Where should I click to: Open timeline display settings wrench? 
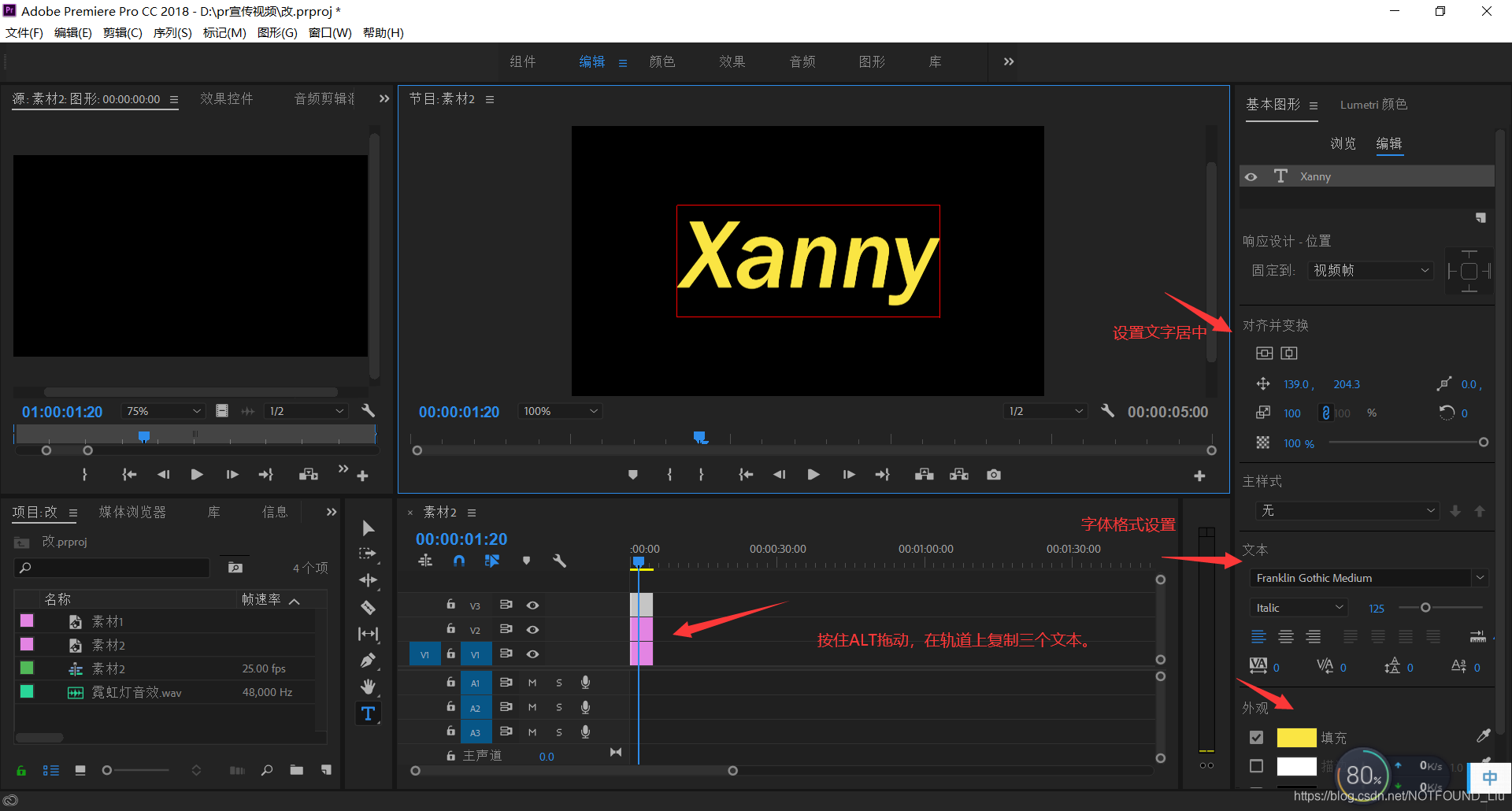pyautogui.click(x=559, y=561)
